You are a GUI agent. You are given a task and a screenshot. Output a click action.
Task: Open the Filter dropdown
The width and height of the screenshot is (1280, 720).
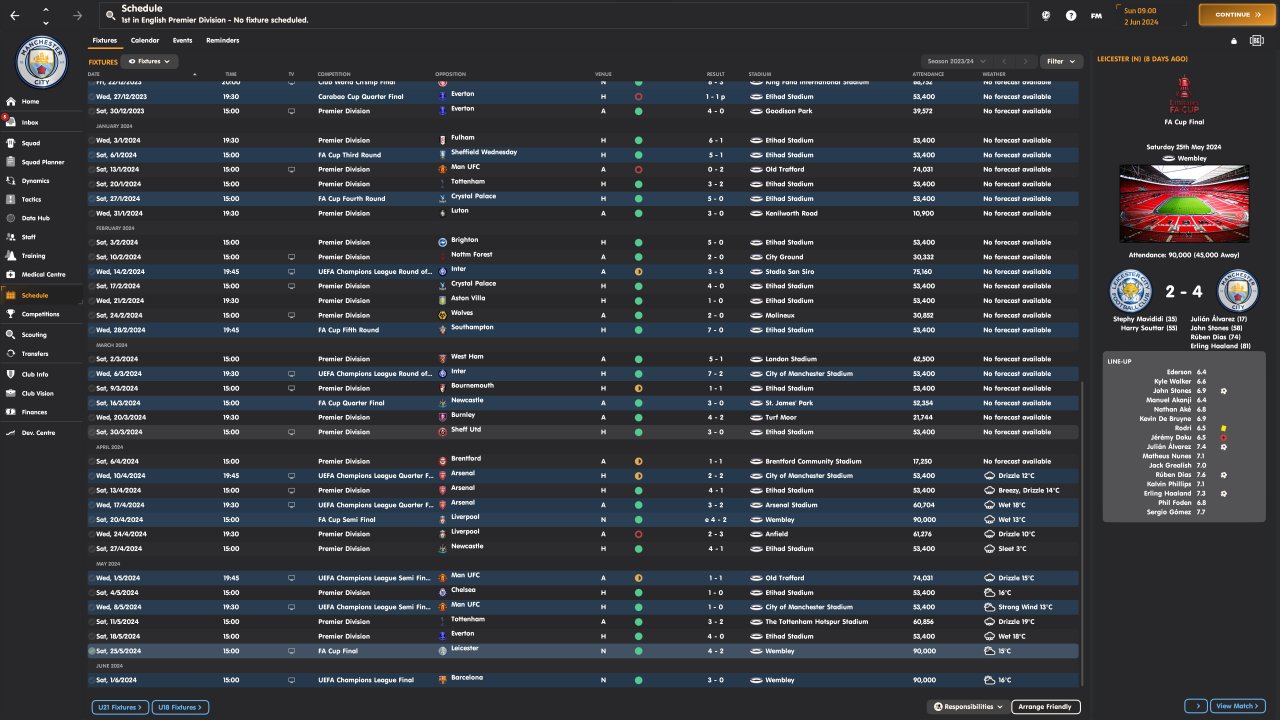1061,62
